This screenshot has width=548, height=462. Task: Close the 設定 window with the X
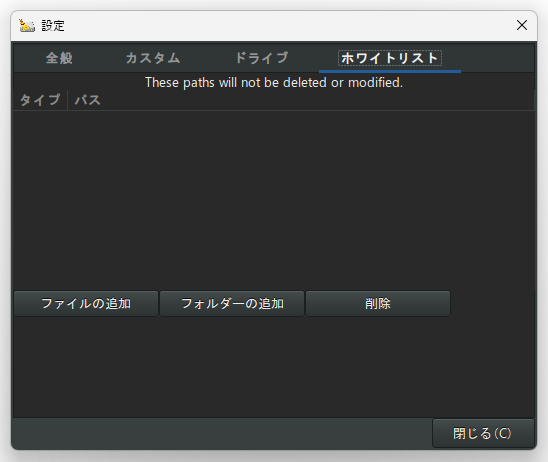click(x=522, y=25)
